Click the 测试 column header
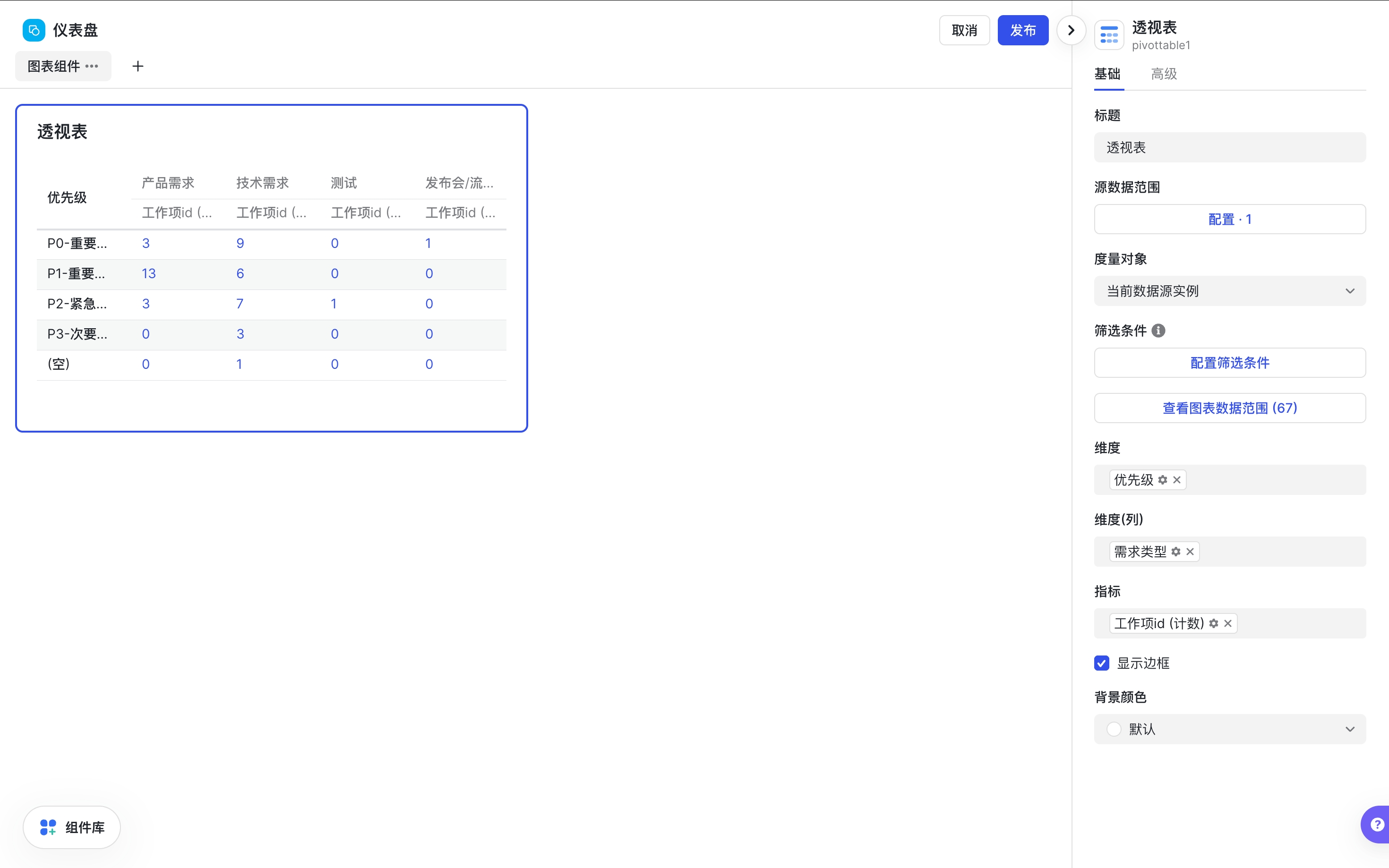This screenshot has height=868, width=1389. point(344,183)
